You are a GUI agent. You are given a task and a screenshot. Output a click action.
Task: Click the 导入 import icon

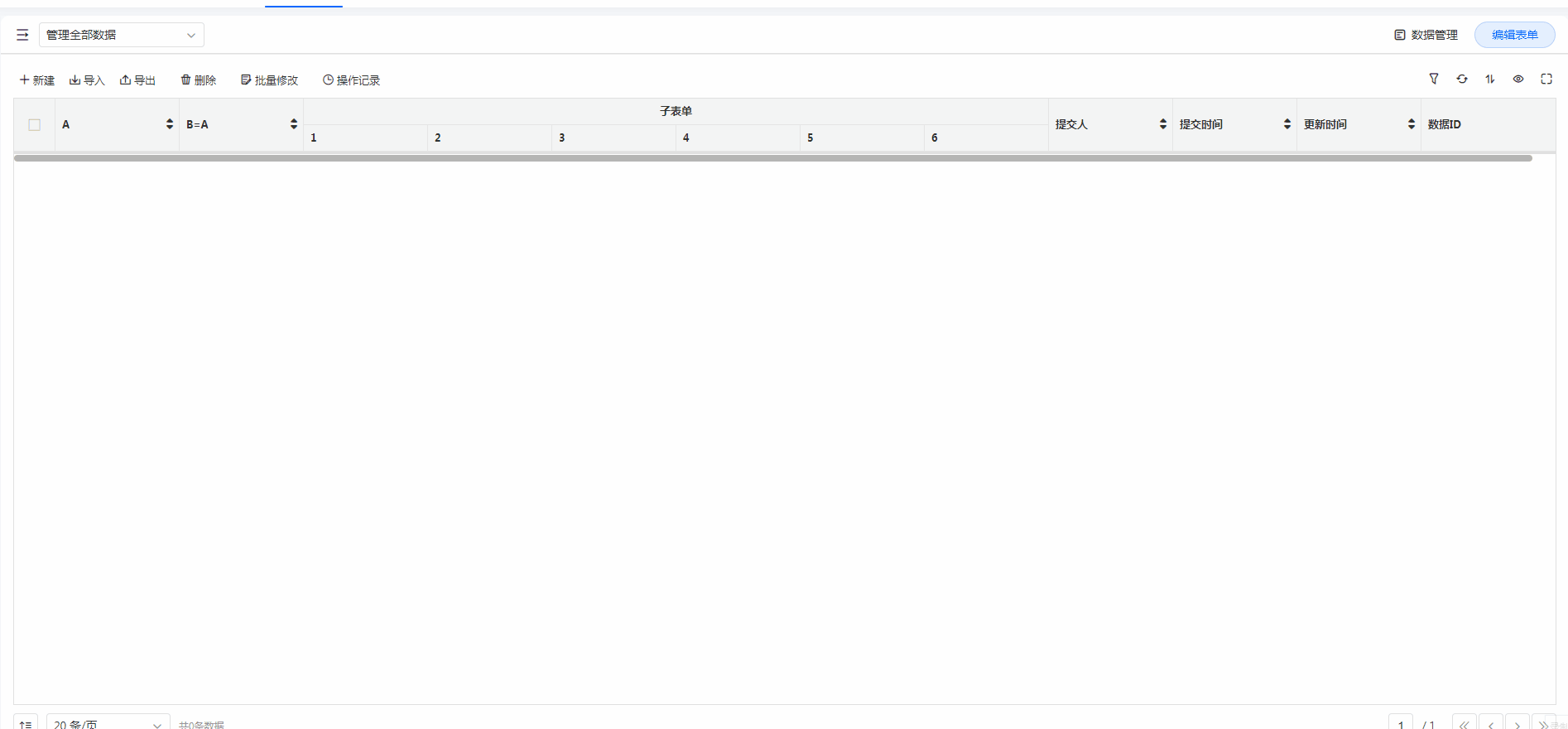(75, 80)
